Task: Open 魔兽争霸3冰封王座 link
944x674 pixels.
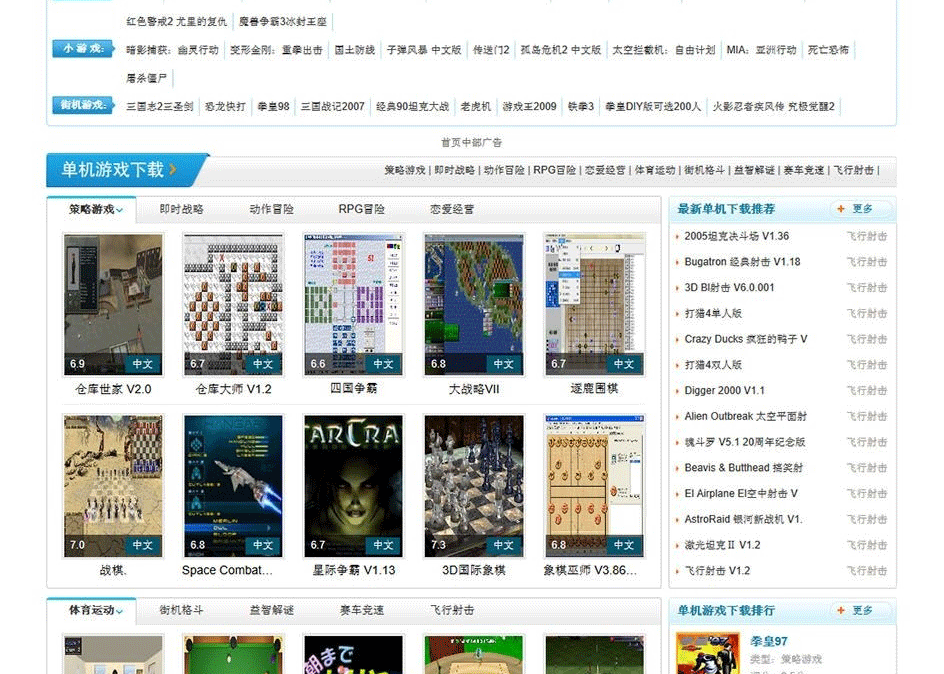Action: coord(282,22)
